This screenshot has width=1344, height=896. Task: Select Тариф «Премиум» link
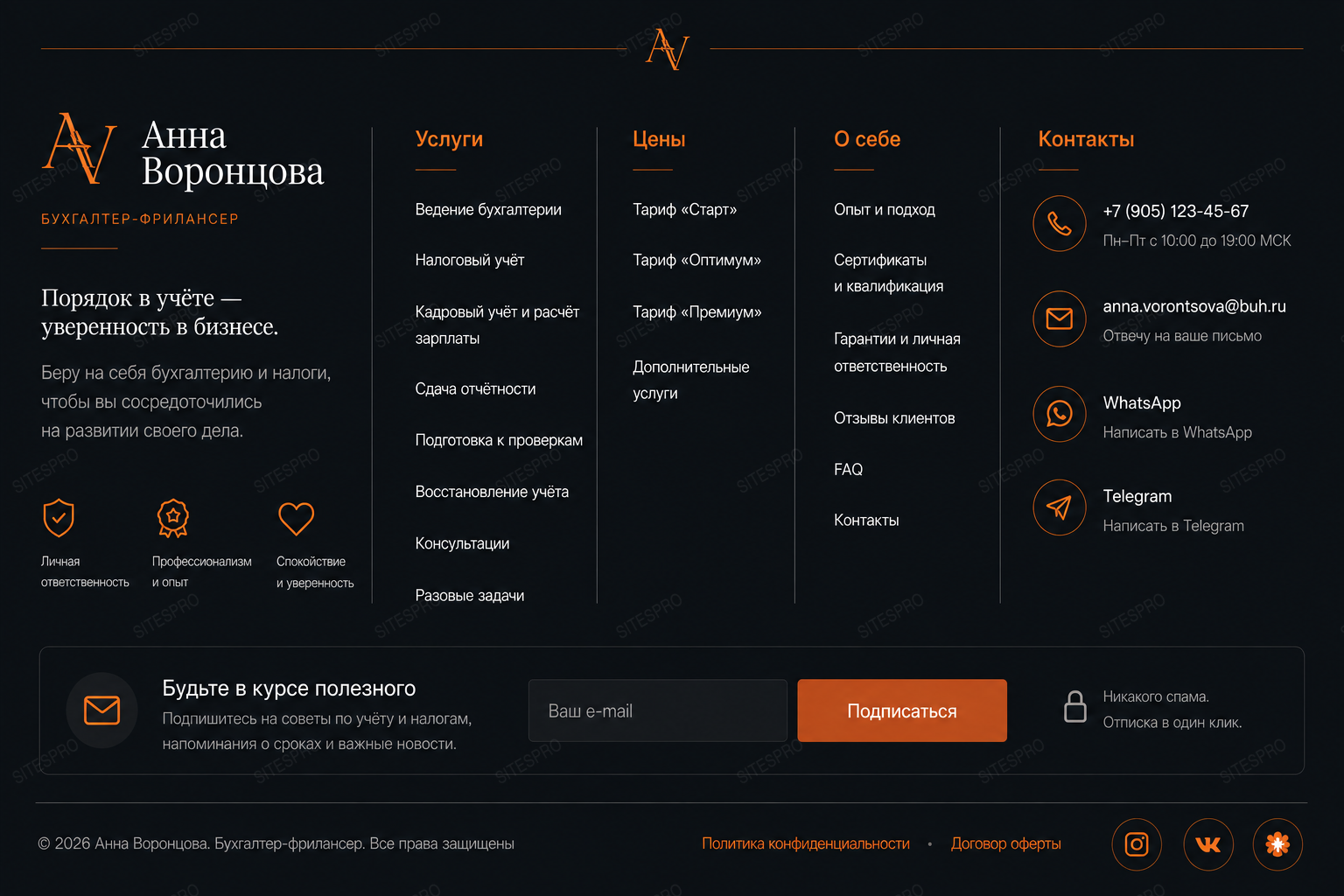697,312
